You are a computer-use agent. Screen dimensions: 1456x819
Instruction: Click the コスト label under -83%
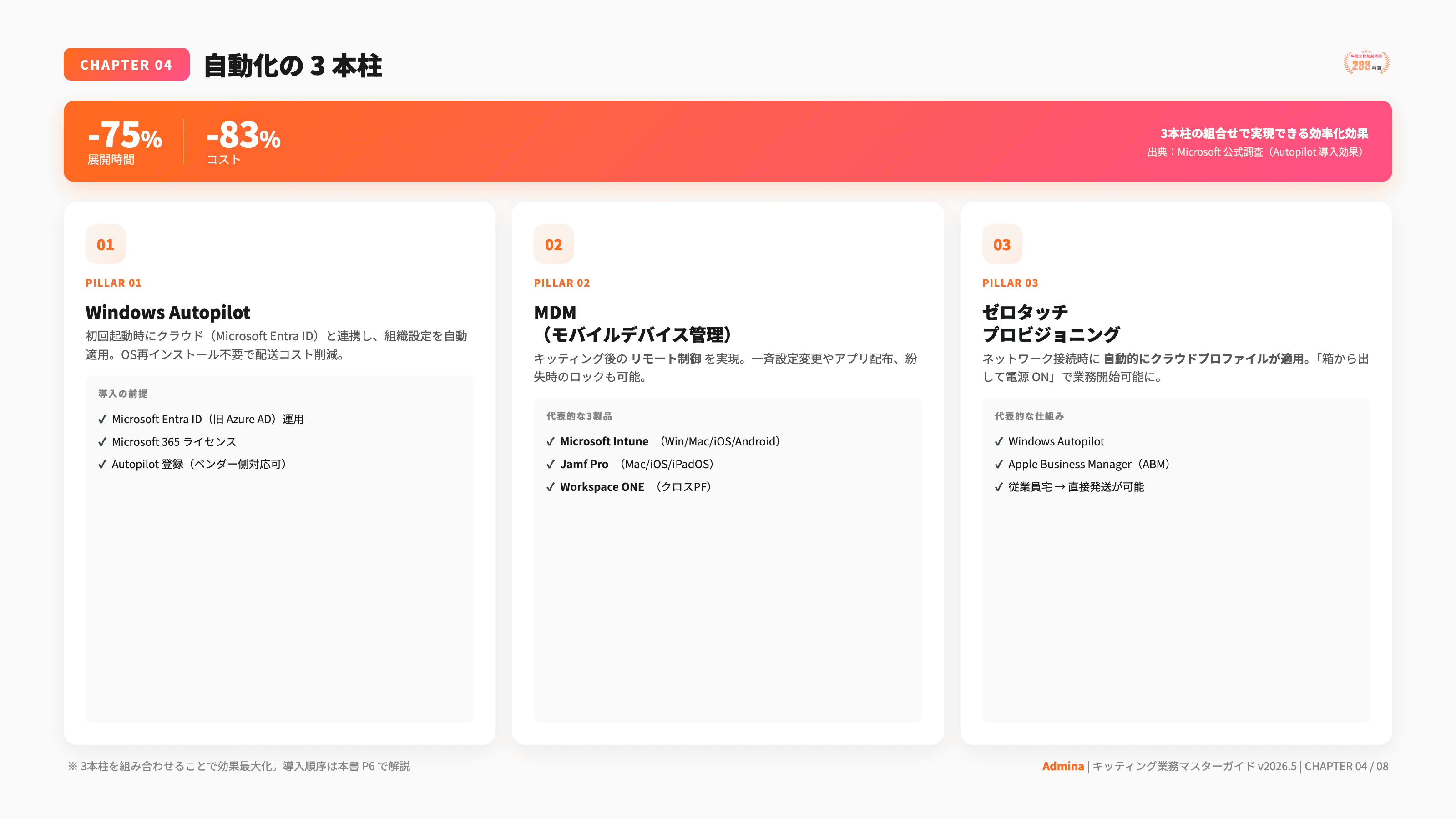pos(224,159)
